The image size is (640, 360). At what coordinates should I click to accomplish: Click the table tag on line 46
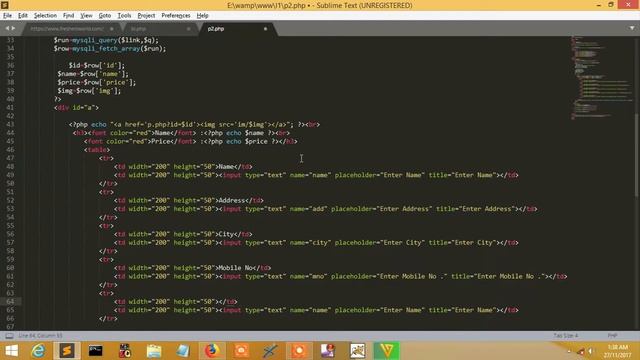click(x=97, y=149)
